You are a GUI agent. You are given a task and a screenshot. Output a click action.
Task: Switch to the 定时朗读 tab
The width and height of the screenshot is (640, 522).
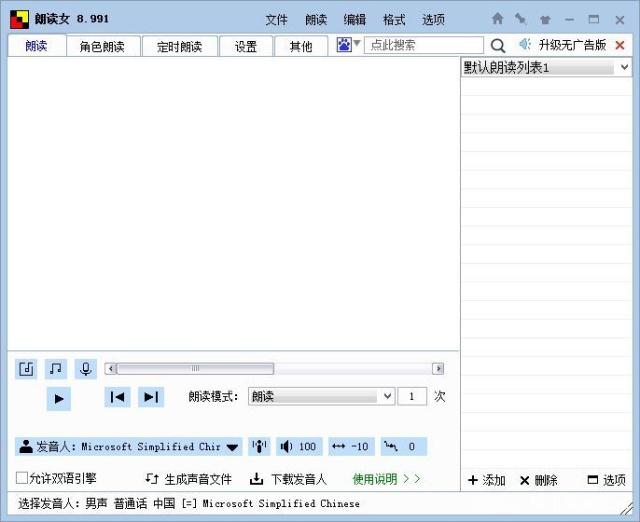[x=180, y=46]
